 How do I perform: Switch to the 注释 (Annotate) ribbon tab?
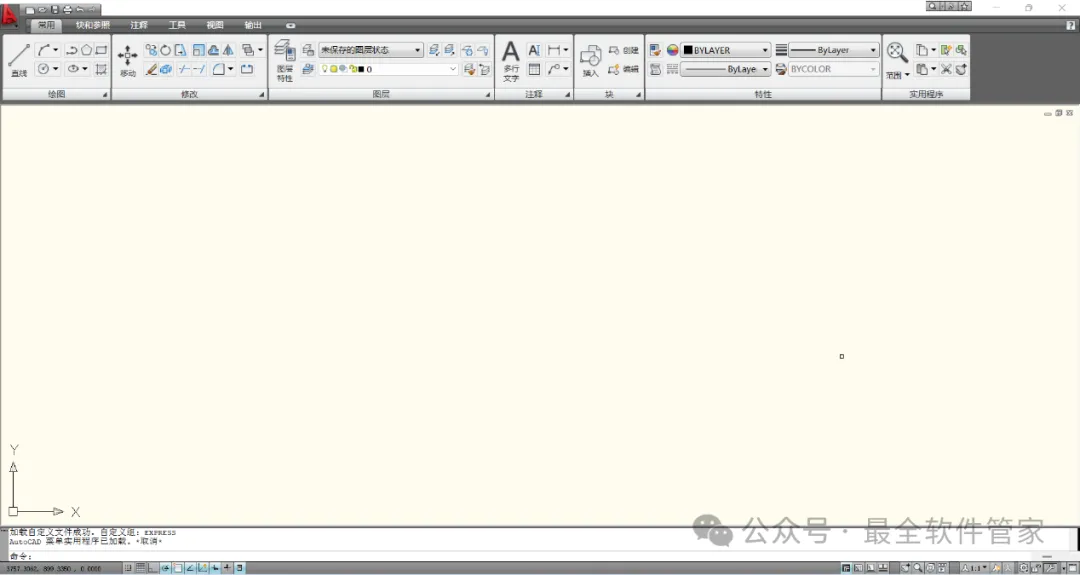pyautogui.click(x=139, y=25)
